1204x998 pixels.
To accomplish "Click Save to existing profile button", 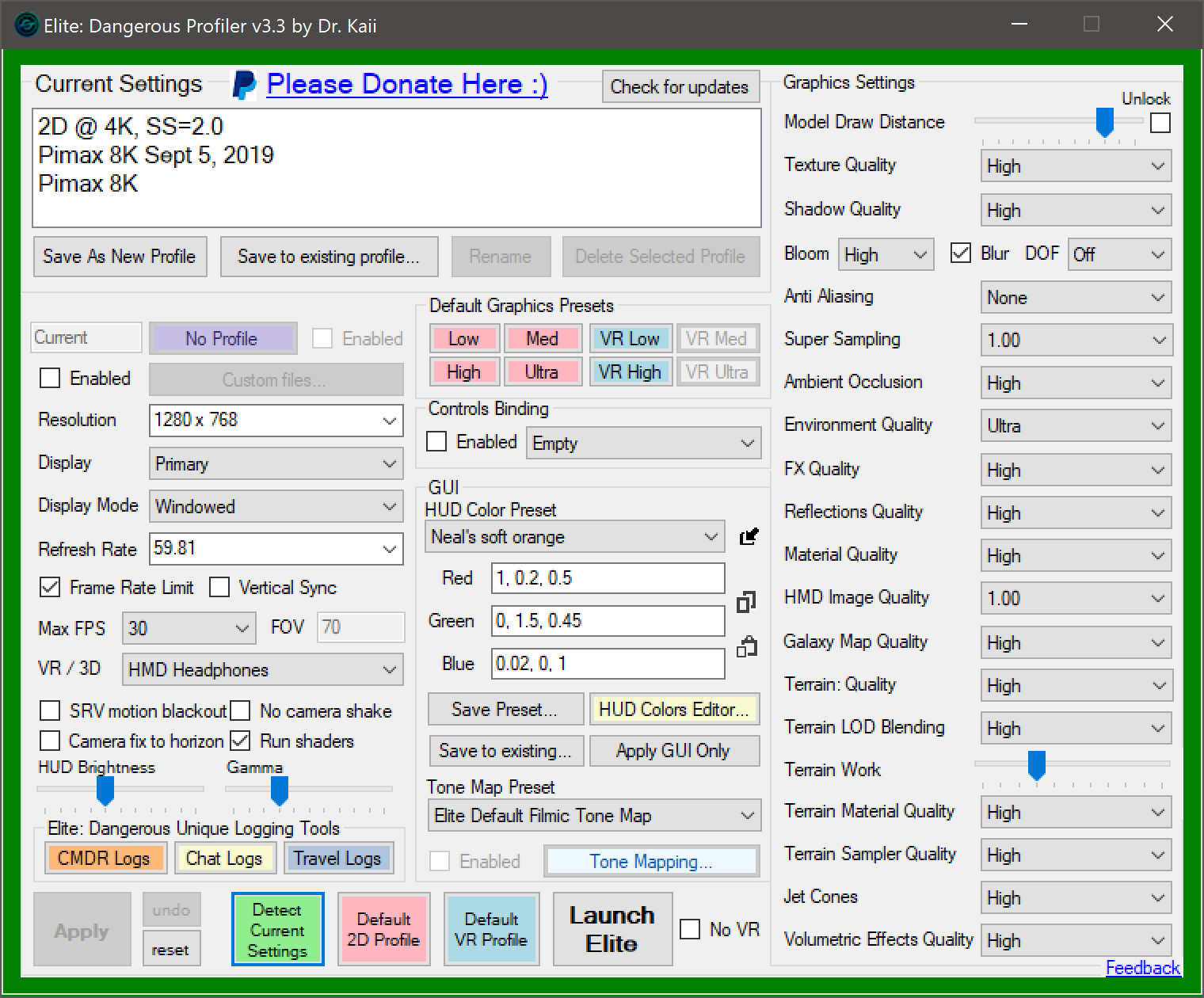I will [x=329, y=257].
